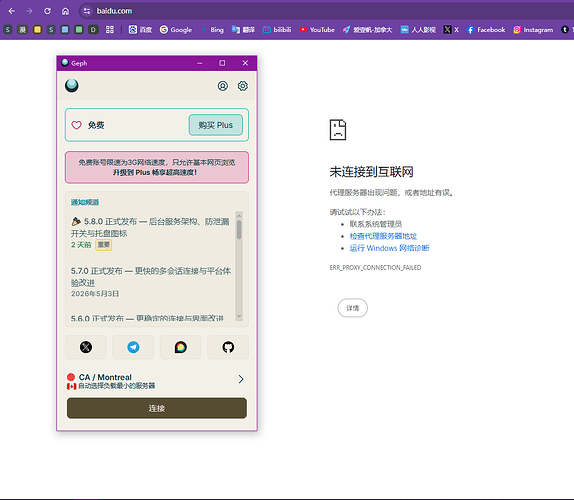Open Geph account profile icon
The height and width of the screenshot is (500, 574).
(223, 86)
